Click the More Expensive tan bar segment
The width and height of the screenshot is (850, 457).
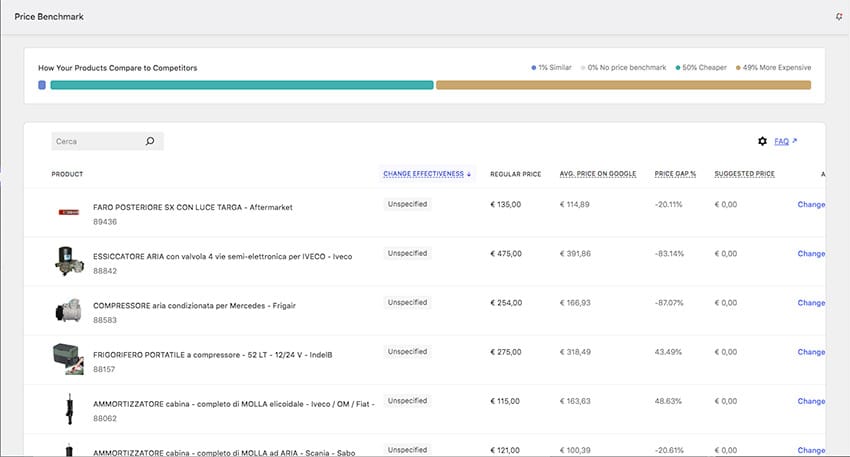coord(623,85)
